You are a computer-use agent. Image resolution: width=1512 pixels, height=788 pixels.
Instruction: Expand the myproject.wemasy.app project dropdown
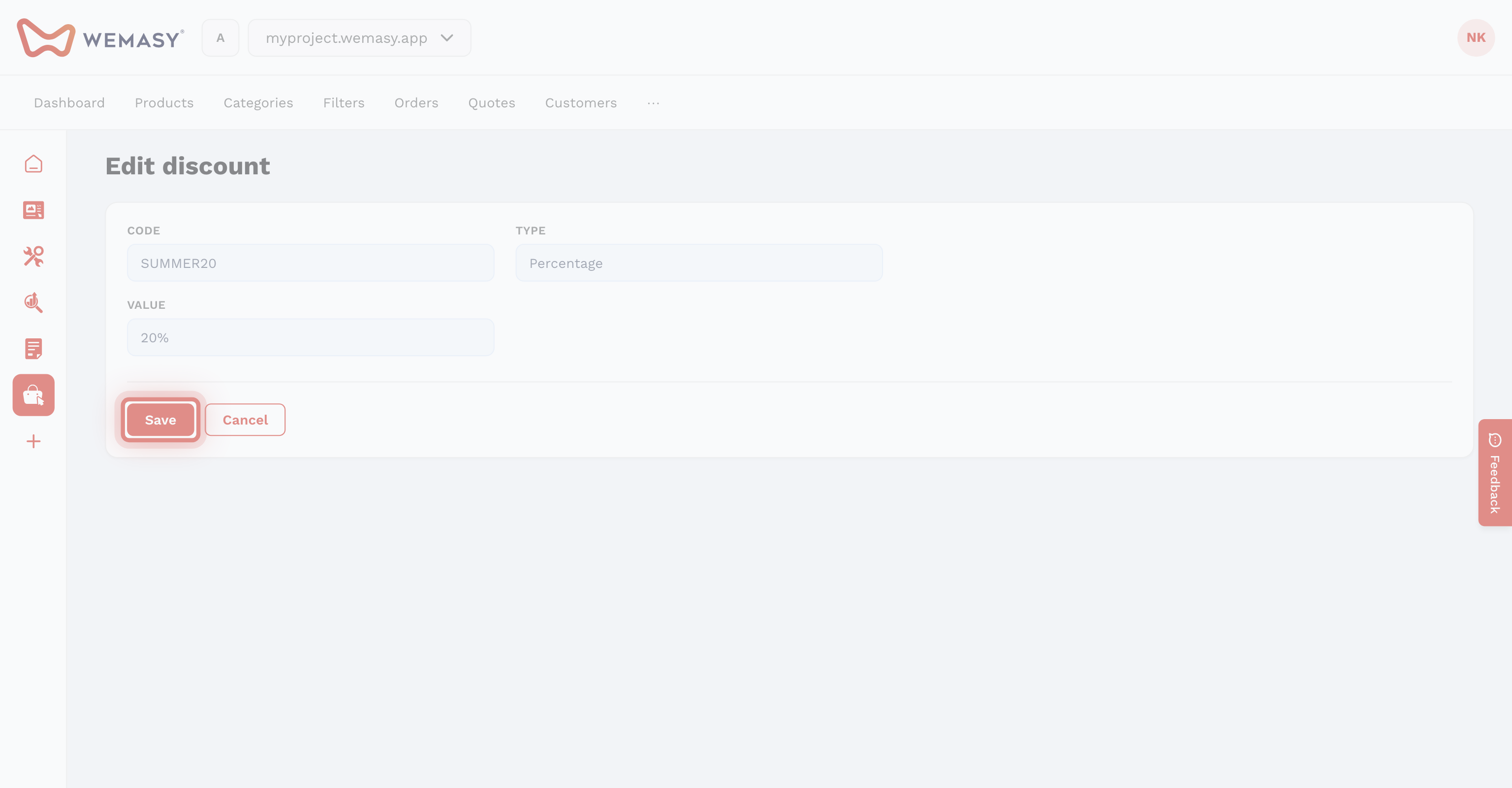(359, 38)
